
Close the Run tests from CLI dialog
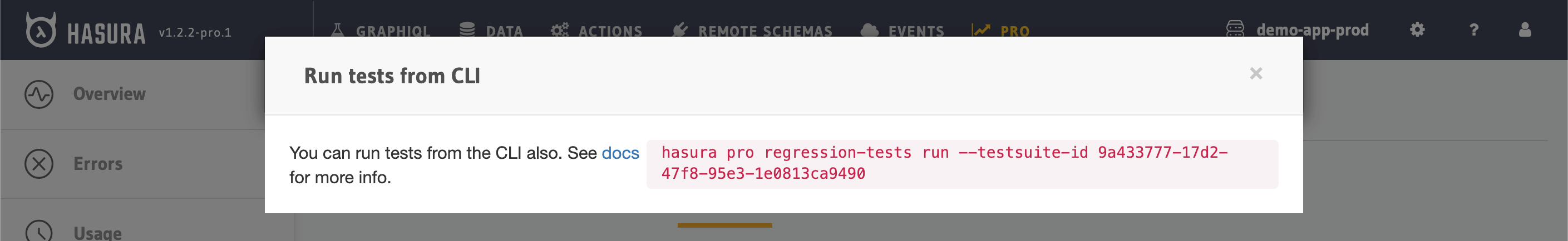1256,73
